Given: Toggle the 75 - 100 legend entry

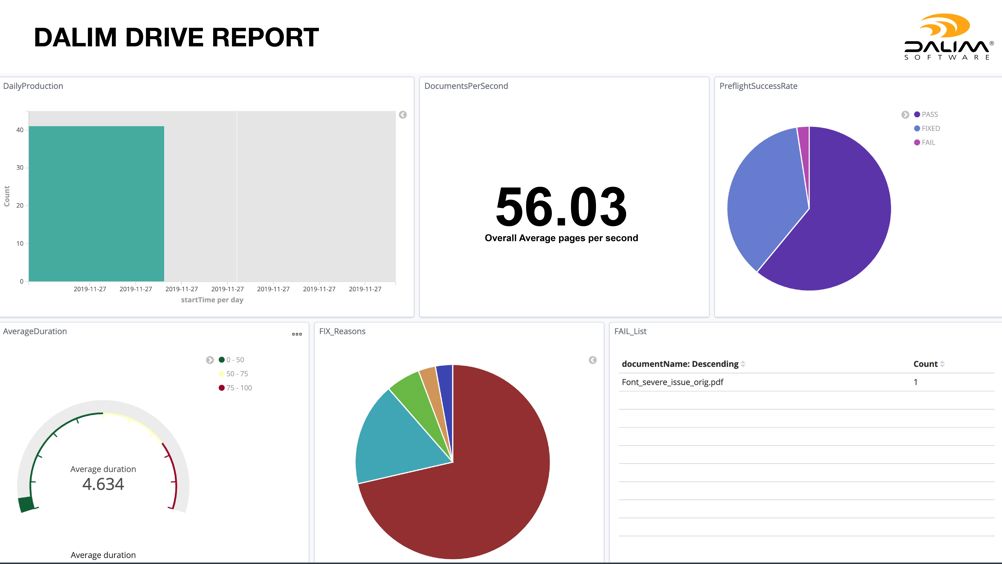Looking at the screenshot, I should coord(235,388).
